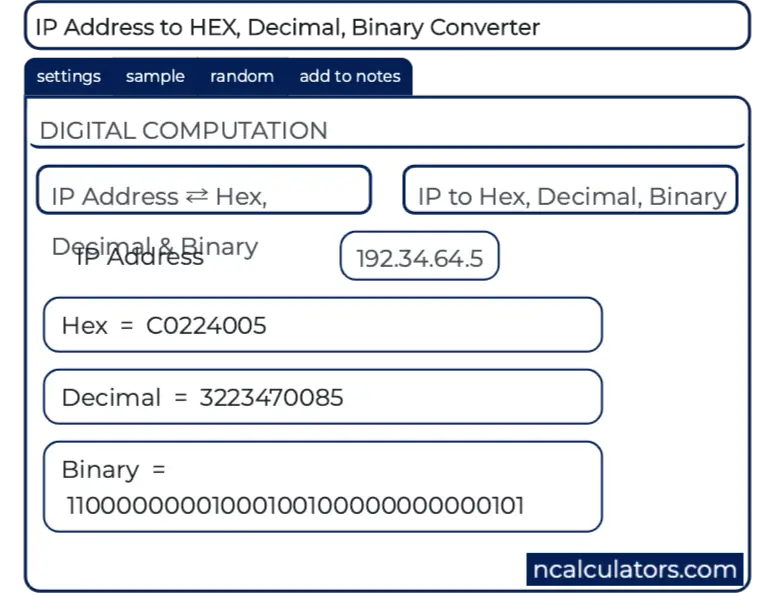The width and height of the screenshot is (770, 593).
Task: Click the "Decimal =" label in results
Action: pos(124,397)
